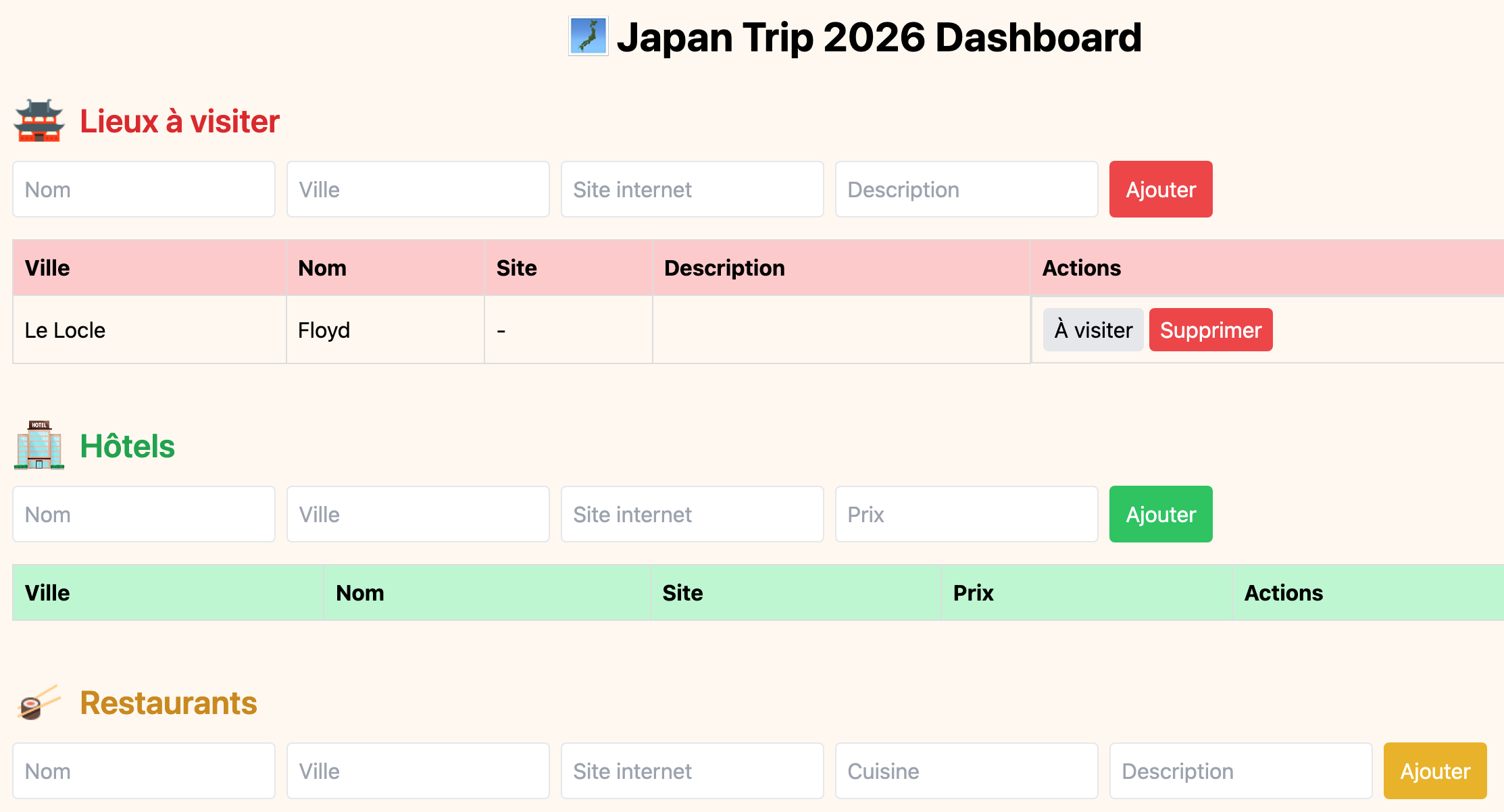Click the Site internet field for restaurants
The width and height of the screenshot is (1504, 812).
pos(692,771)
